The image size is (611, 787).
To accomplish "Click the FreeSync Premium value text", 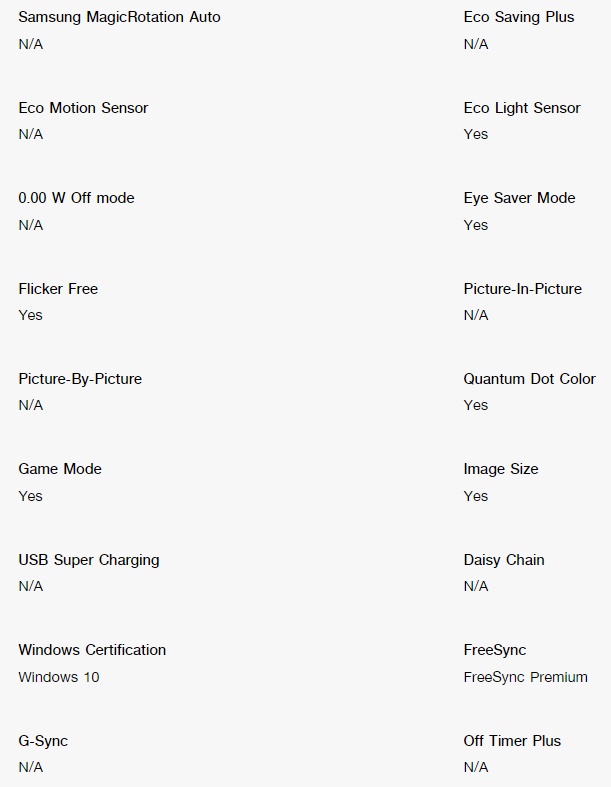I will (x=526, y=678).
